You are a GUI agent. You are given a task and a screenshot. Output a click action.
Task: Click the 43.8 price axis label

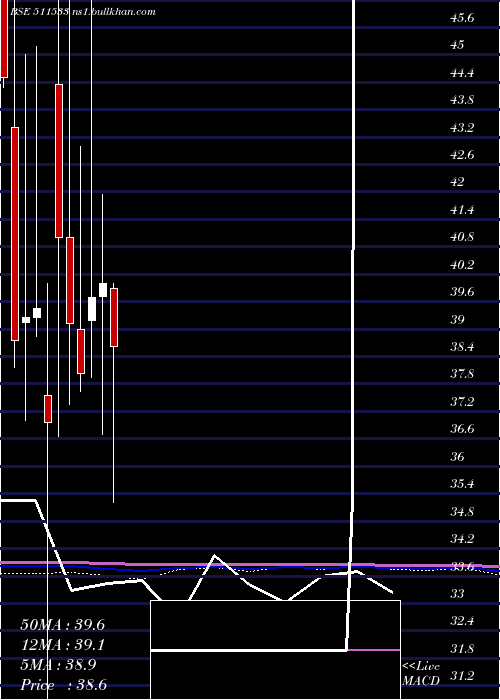click(462, 100)
